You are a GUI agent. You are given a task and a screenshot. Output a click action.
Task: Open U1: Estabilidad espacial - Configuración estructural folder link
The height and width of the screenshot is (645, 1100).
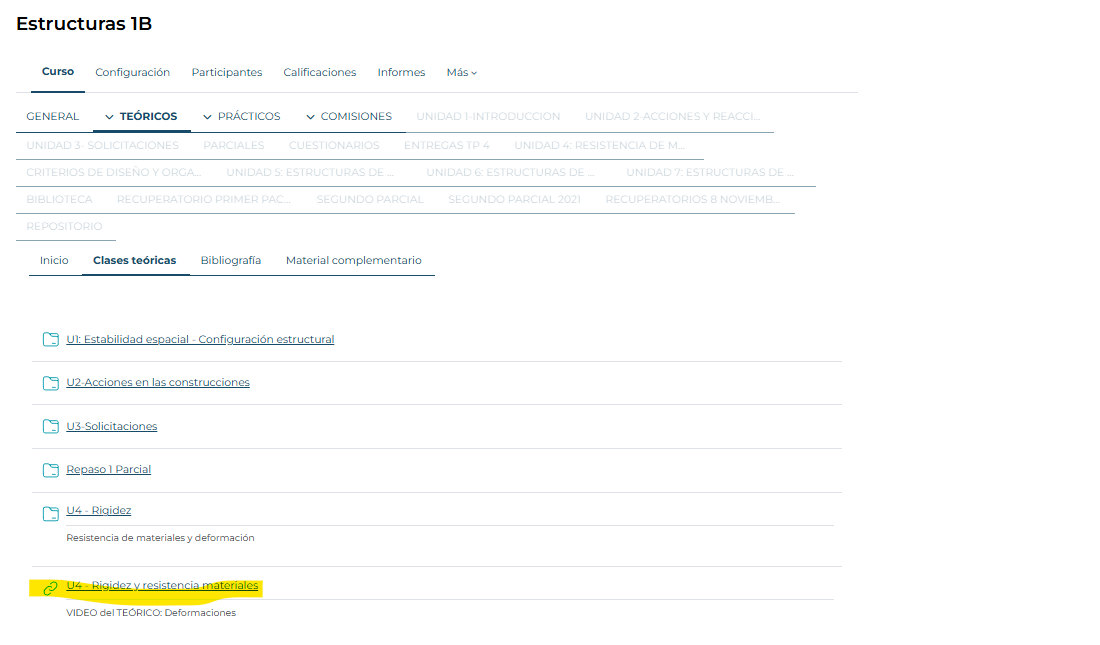200,340
